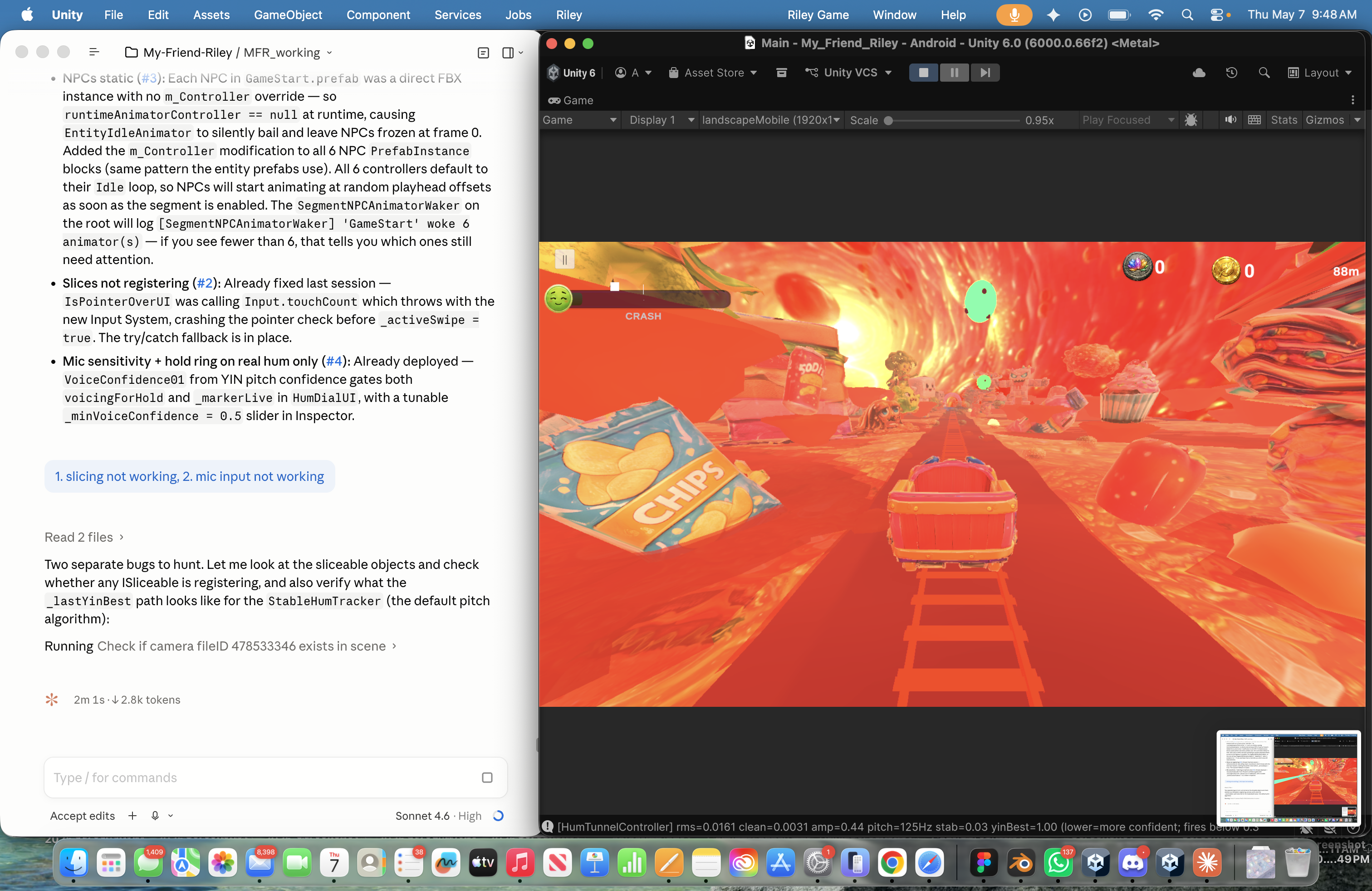
Task: Open the Display 1 dropdown
Action: [661, 120]
